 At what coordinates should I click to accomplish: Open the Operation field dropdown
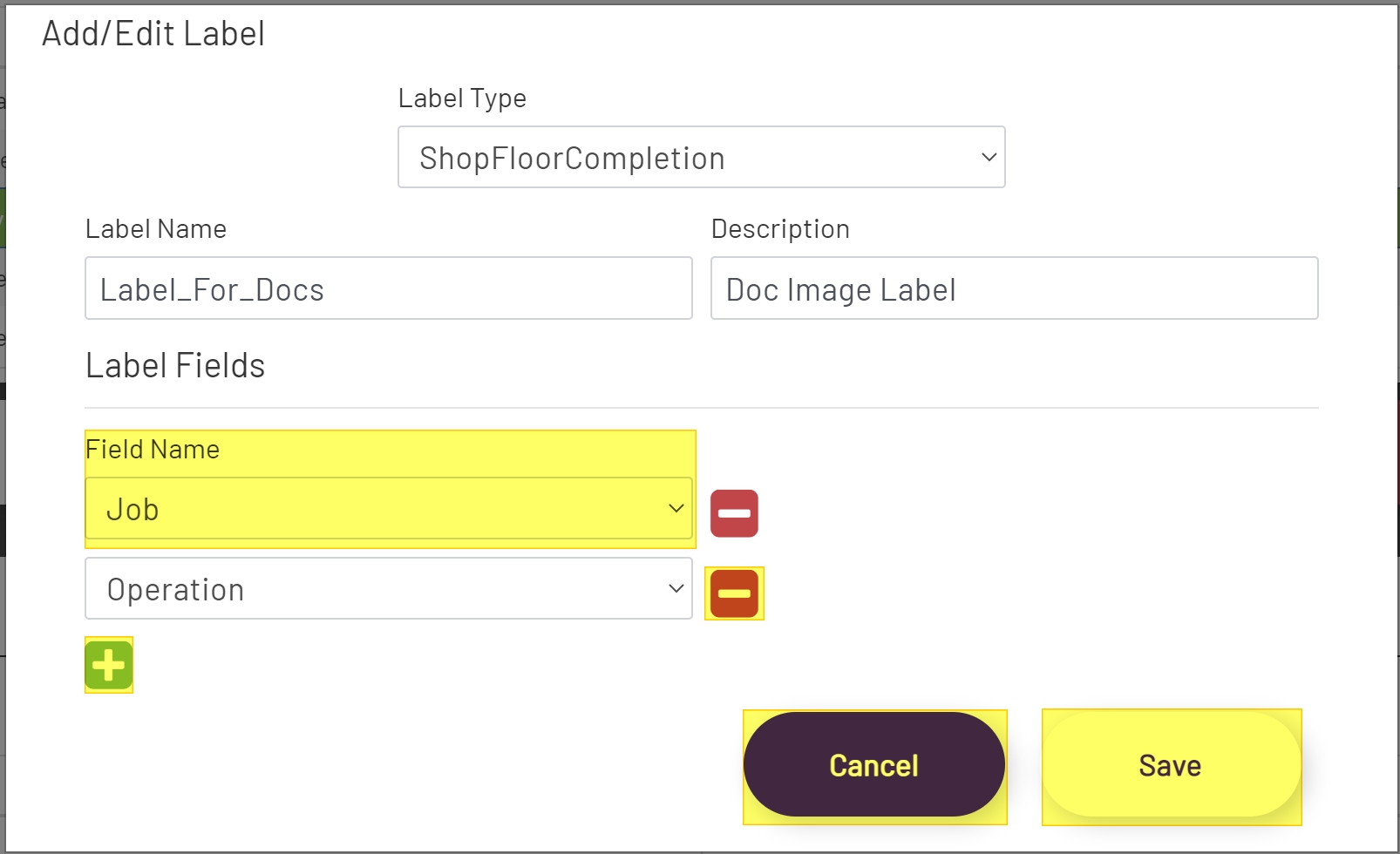tap(389, 588)
